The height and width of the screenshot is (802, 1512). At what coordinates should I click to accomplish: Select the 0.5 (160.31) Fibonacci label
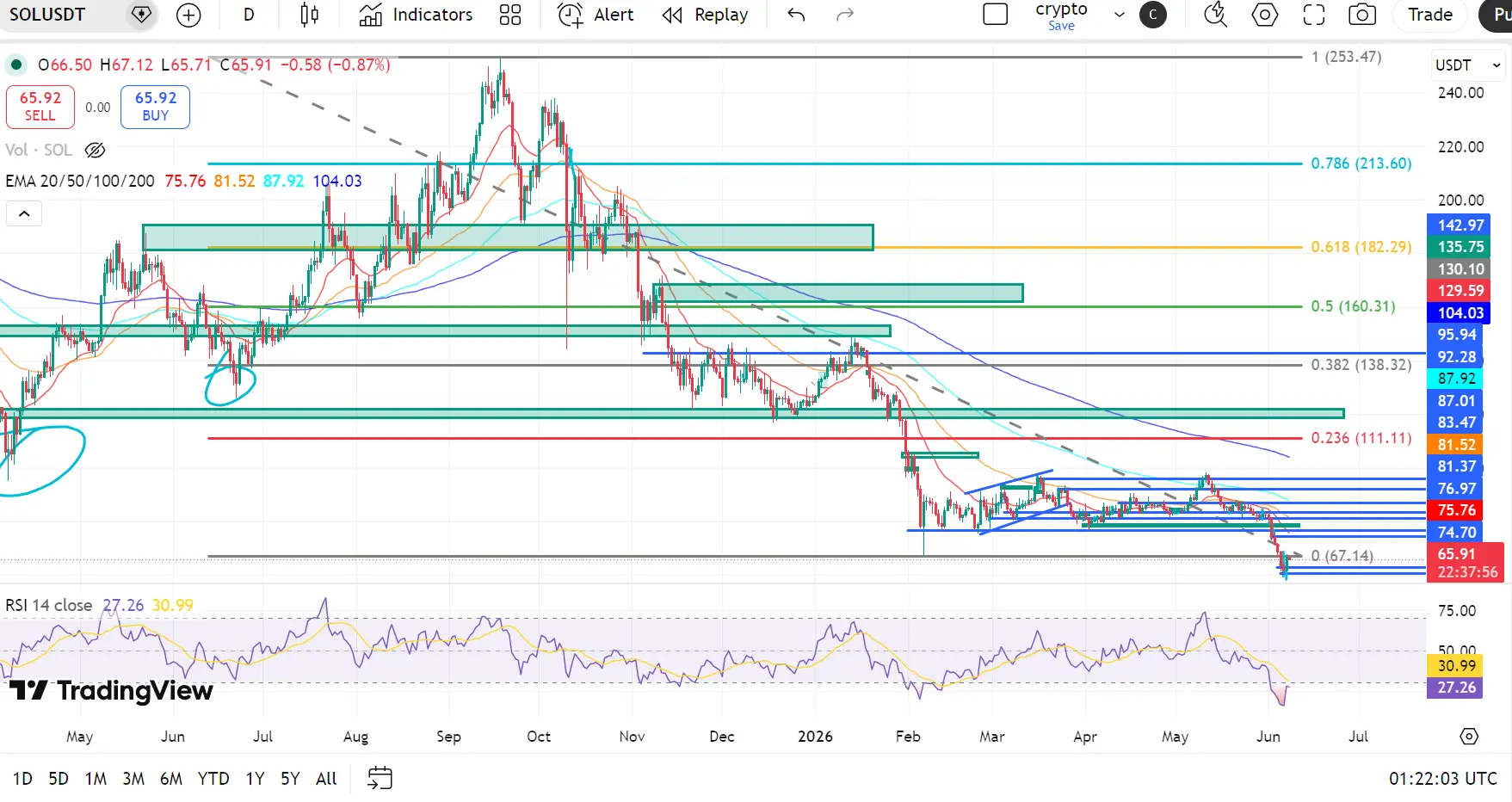1353,306
